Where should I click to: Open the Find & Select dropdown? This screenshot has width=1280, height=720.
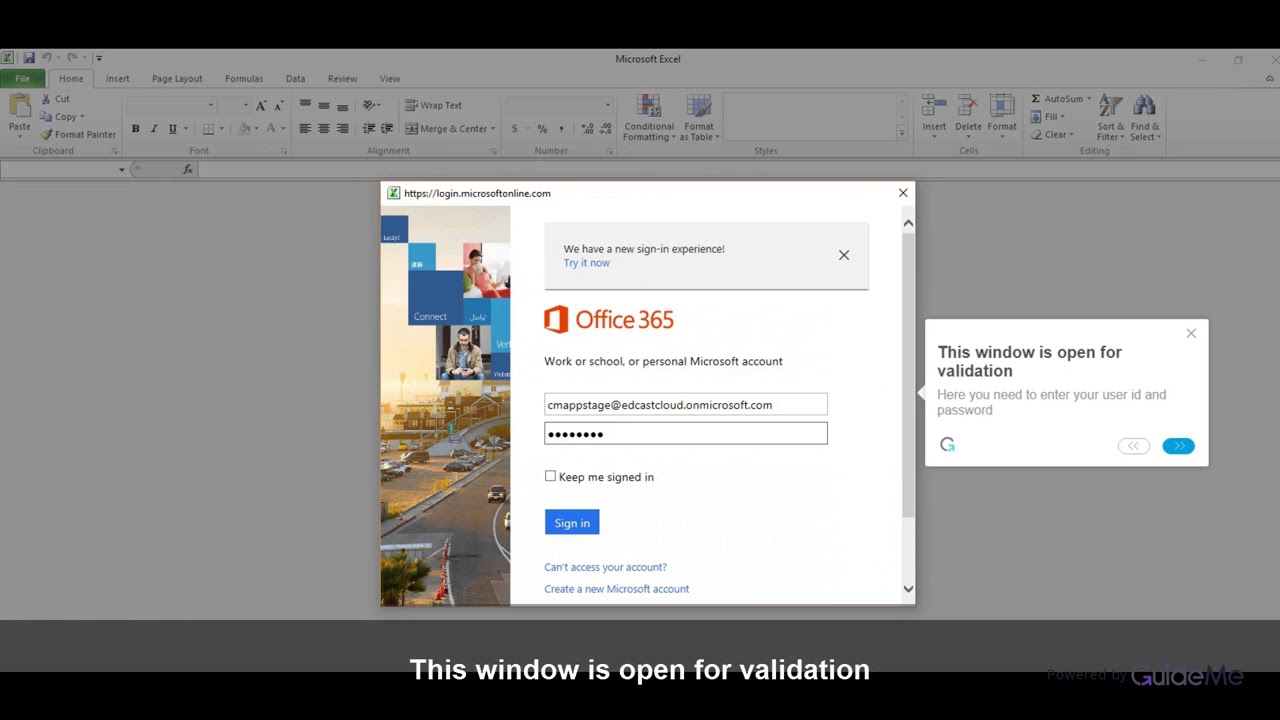point(1145,118)
